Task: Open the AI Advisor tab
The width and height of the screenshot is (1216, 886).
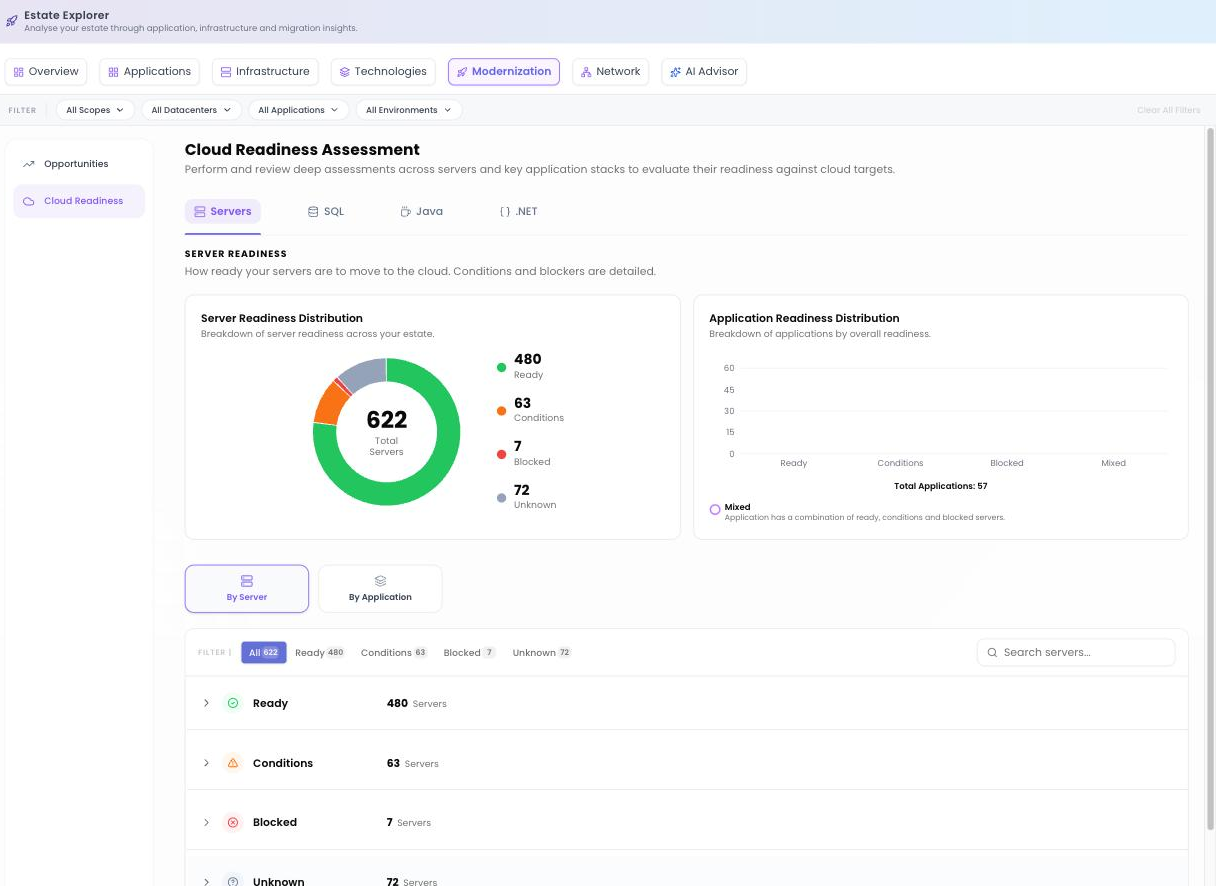Action: [x=704, y=72]
